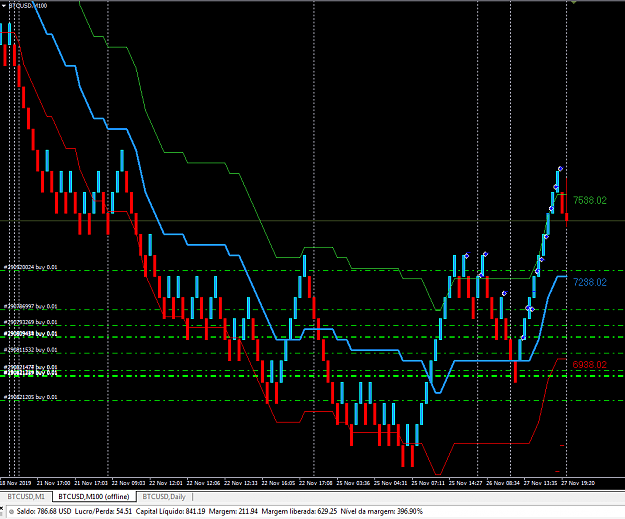The width and height of the screenshot is (625, 519).
Task: Open the BTCUSD,Daily chart tab
Action: 164,497
